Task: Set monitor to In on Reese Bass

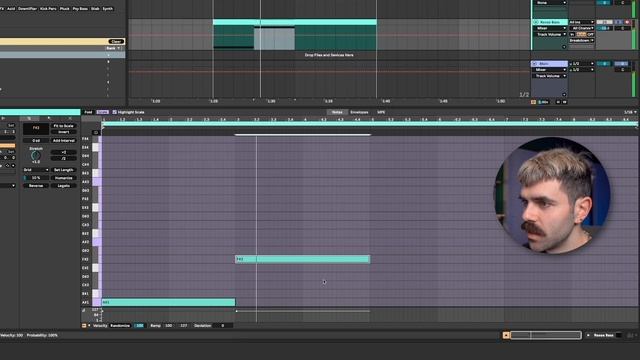Action: 572,34
